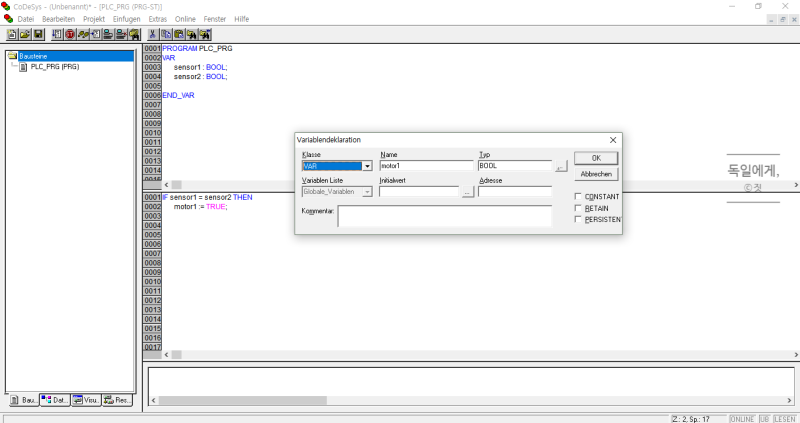Viewport: 800px width, 423px height.
Task: Click the Adresse input field
Action: [x=515, y=192]
